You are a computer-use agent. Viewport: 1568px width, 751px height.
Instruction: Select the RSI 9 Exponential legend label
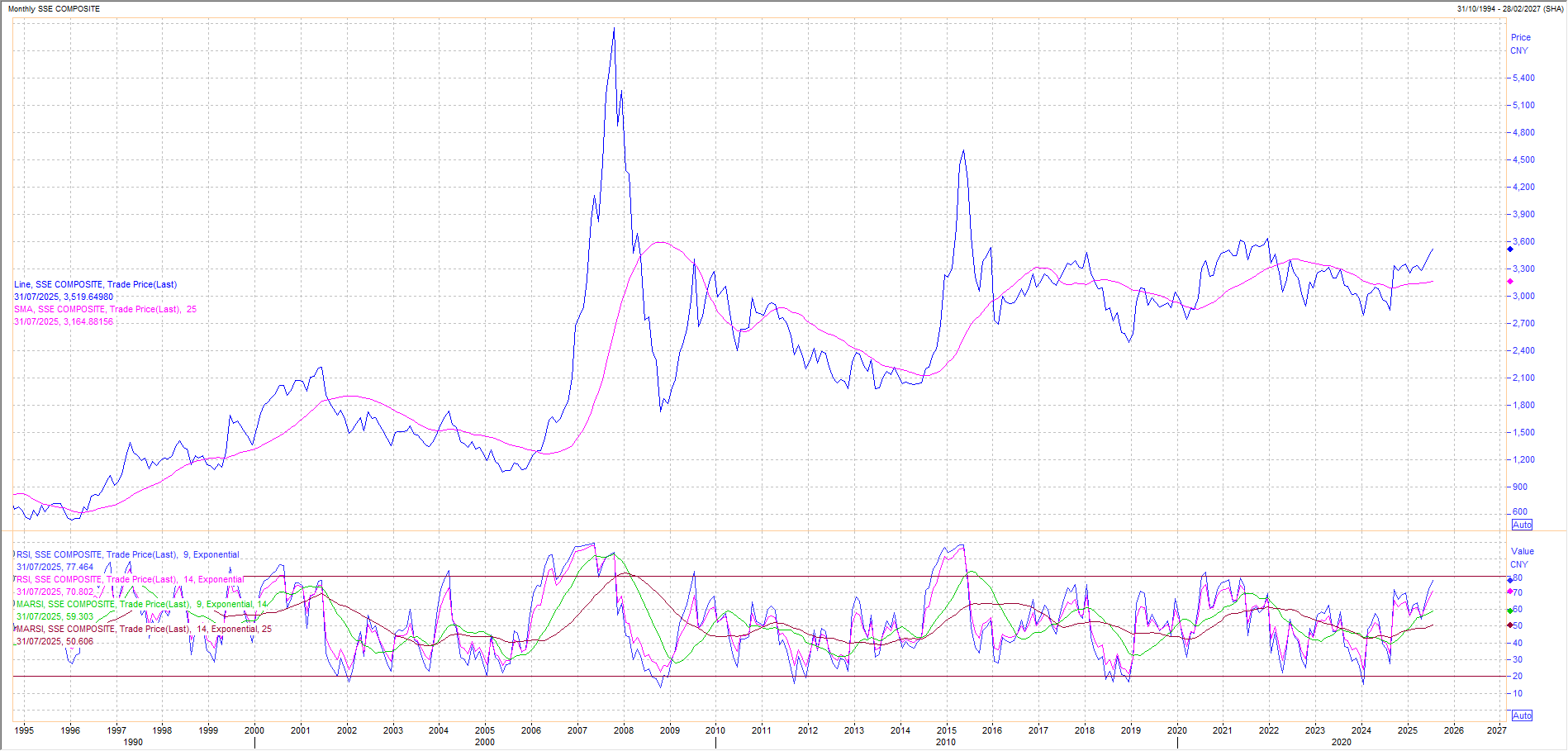click(x=128, y=554)
